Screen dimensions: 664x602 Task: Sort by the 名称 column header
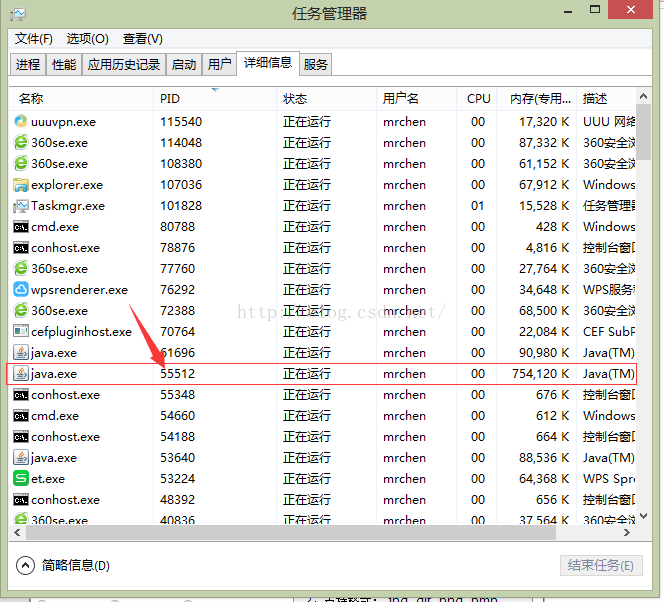click(x=81, y=99)
